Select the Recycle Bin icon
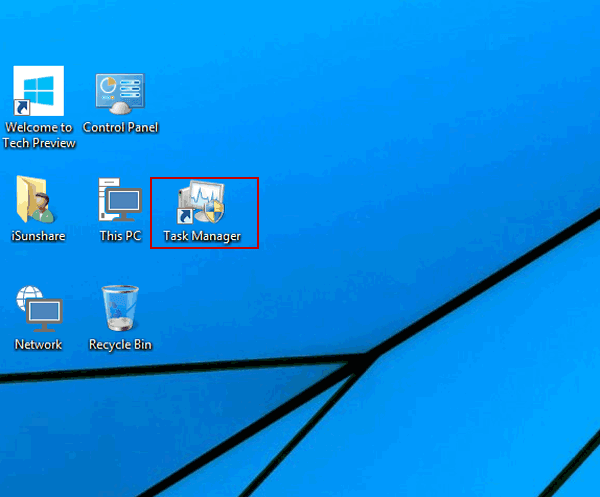The image size is (600, 497). coord(120,308)
